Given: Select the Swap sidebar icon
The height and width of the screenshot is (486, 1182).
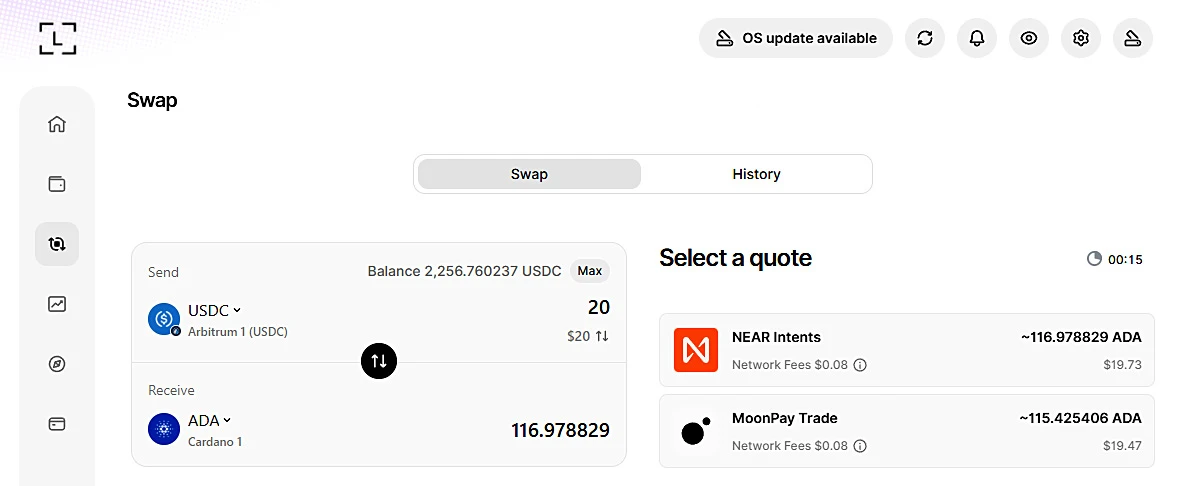Looking at the screenshot, I should click(x=57, y=243).
